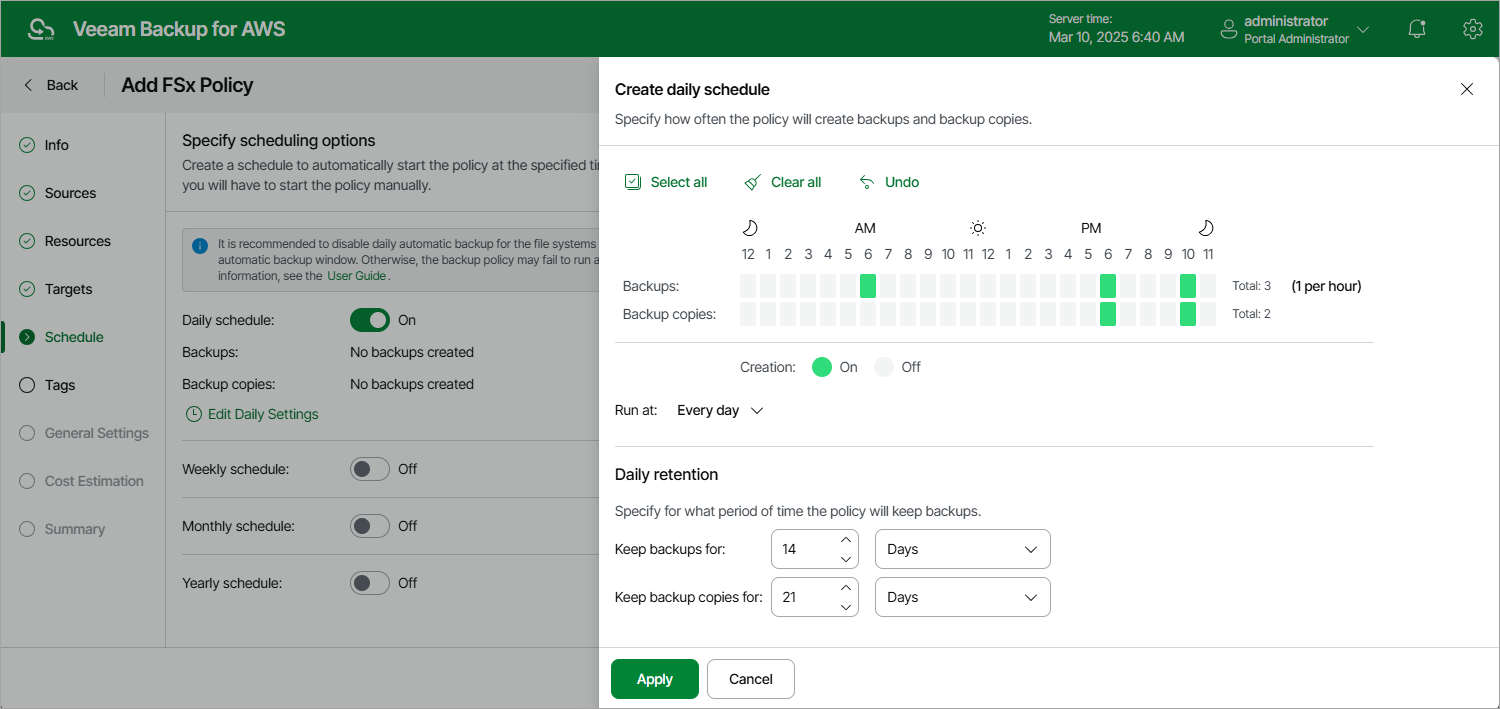This screenshot has width=1500, height=709.
Task: Switch to the Targets wizard step
Action: pos(68,289)
